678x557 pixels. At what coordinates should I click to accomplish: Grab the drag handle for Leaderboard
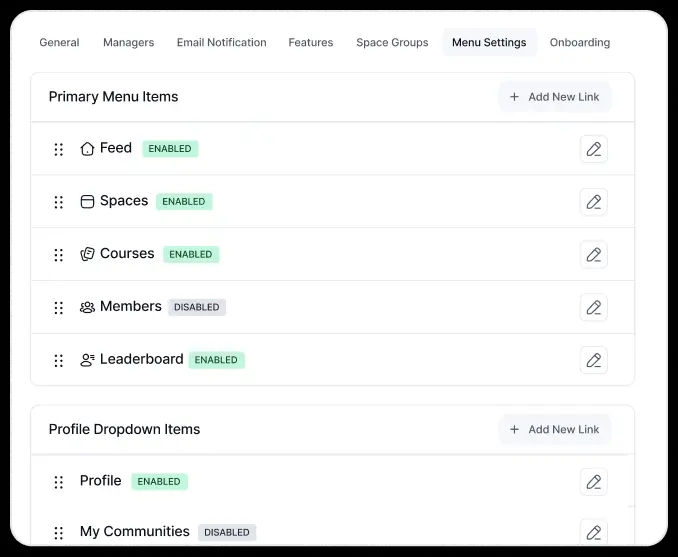[58, 360]
